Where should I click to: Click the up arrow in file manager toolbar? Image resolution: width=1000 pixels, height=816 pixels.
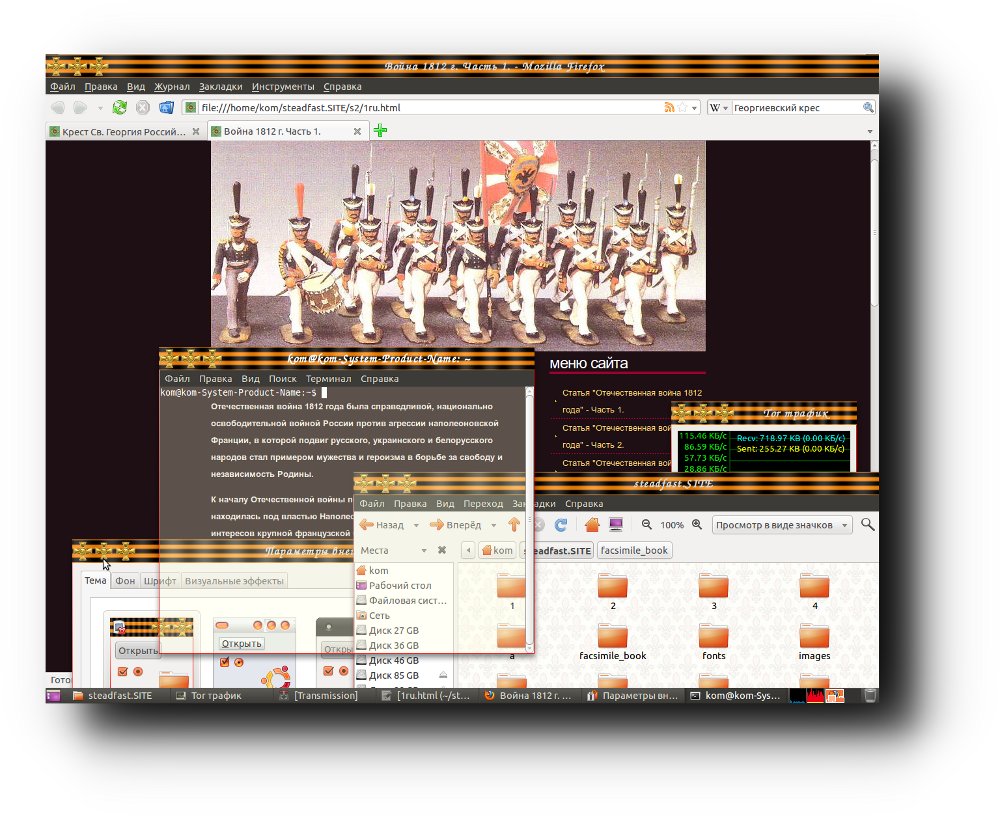514,524
